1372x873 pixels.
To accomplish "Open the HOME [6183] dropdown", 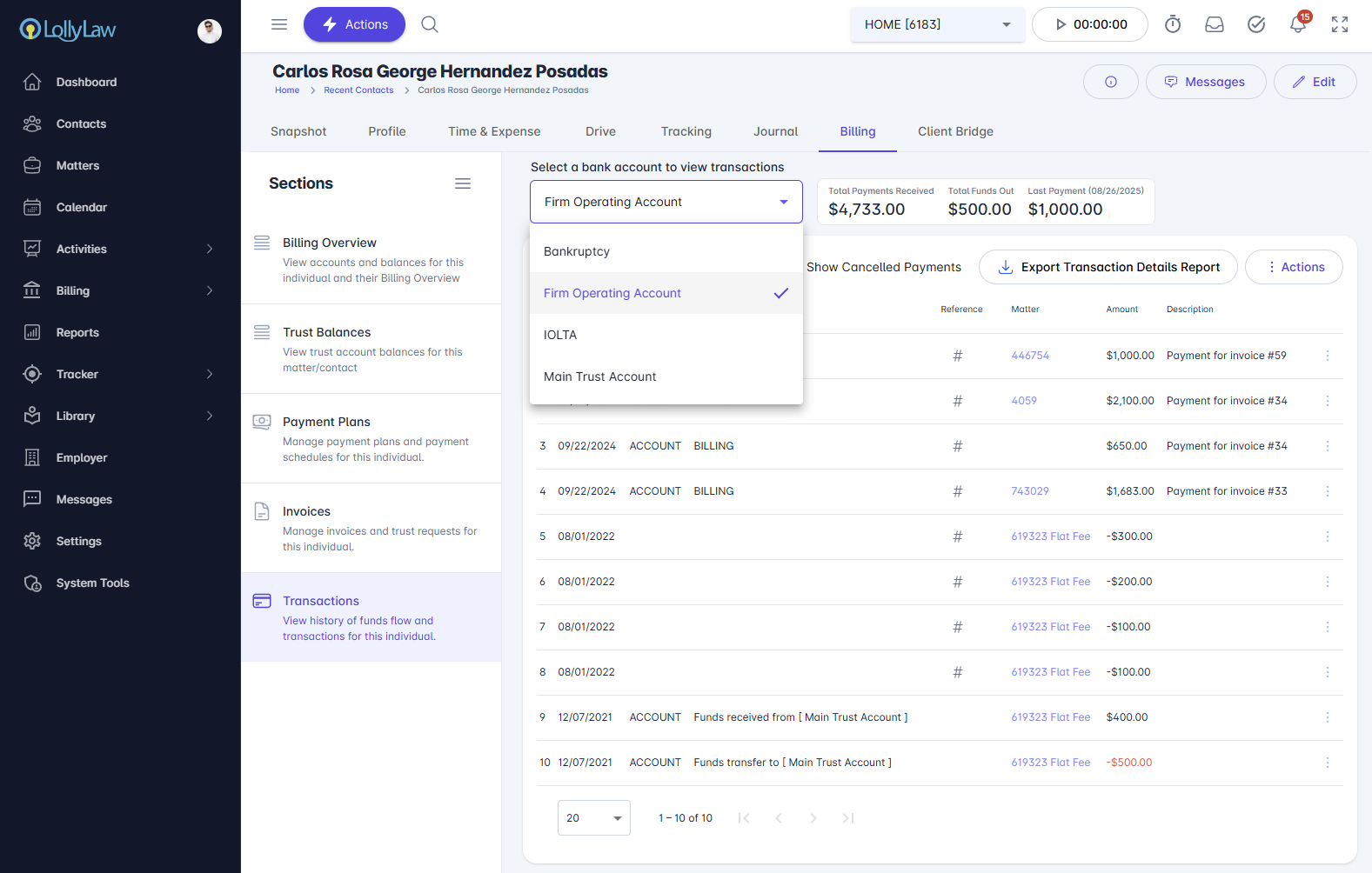I will point(937,24).
